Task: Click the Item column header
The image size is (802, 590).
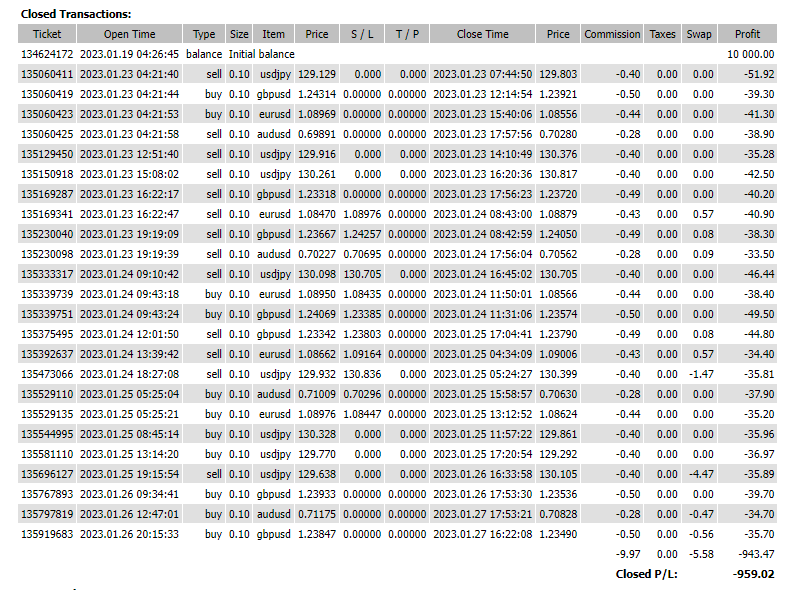Action: (x=274, y=34)
